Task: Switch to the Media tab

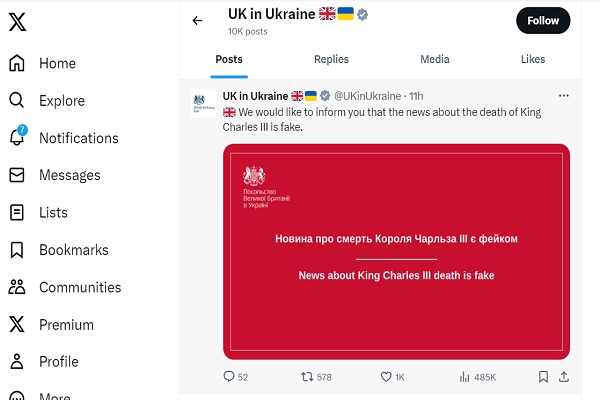Action: coord(435,59)
